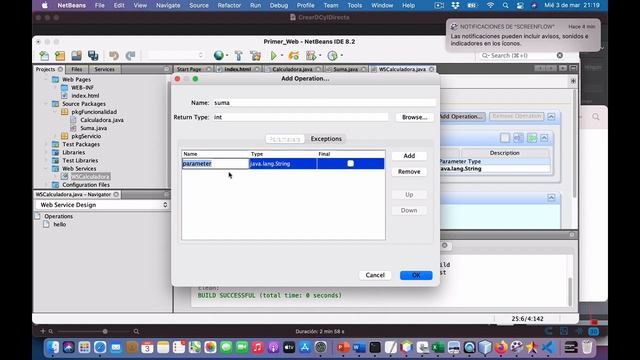Click the New File toolbar icon
Viewport: 640px width, 360px height.
point(44,56)
